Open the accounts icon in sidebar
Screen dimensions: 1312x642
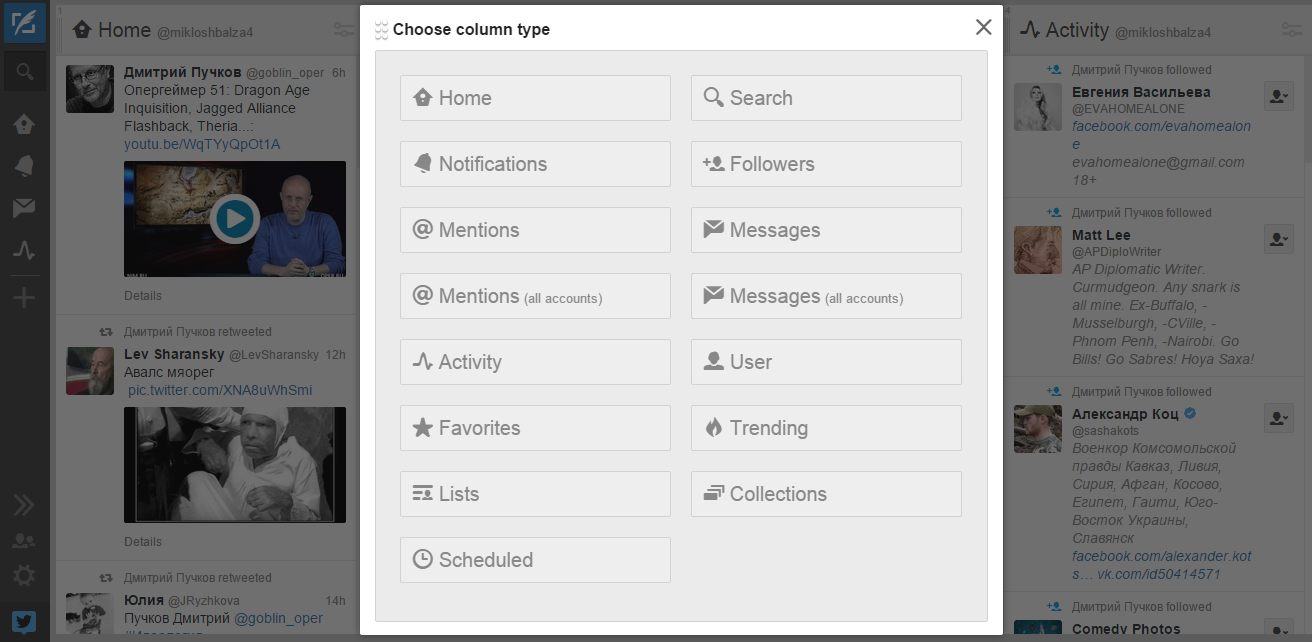click(x=24, y=541)
